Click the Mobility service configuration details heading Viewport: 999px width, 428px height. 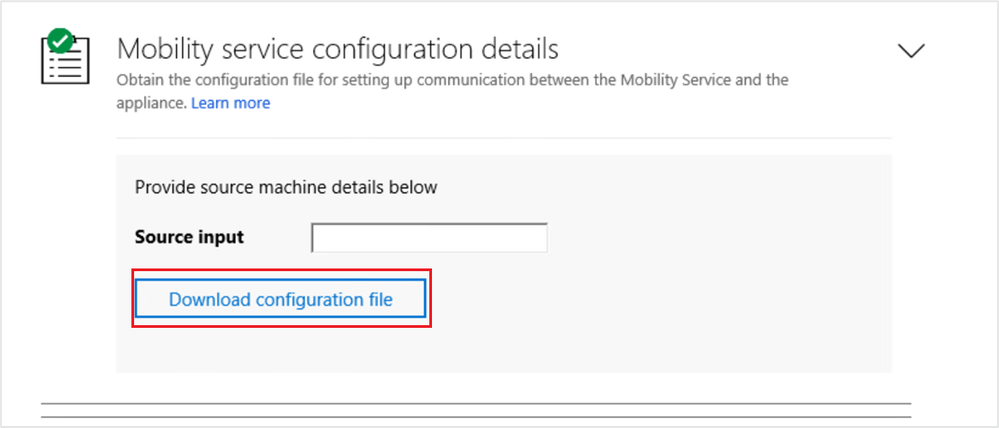coord(338,48)
